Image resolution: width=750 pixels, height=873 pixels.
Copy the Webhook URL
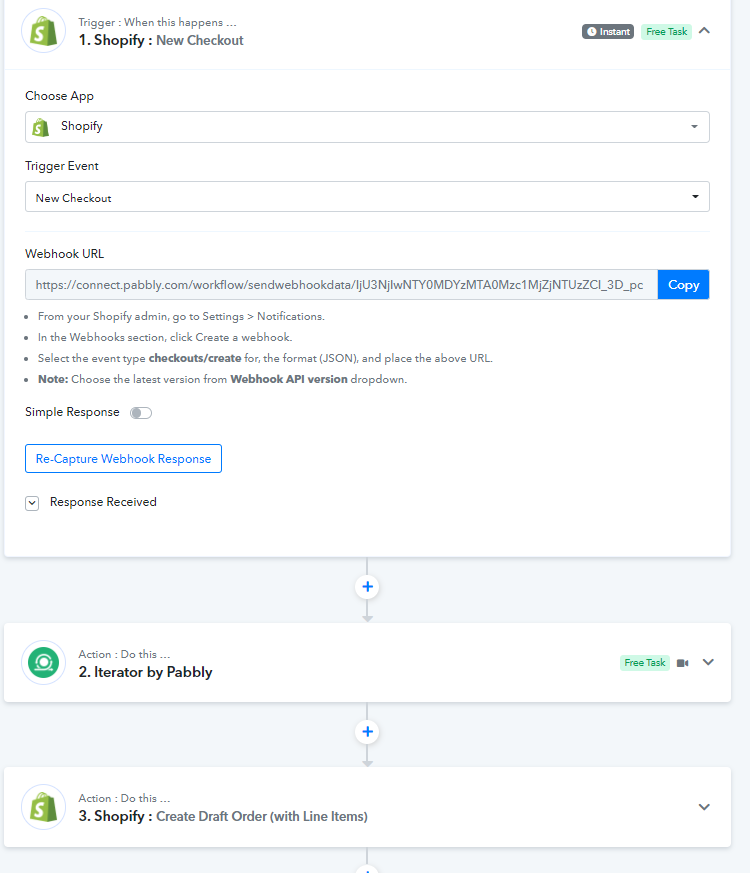683,285
